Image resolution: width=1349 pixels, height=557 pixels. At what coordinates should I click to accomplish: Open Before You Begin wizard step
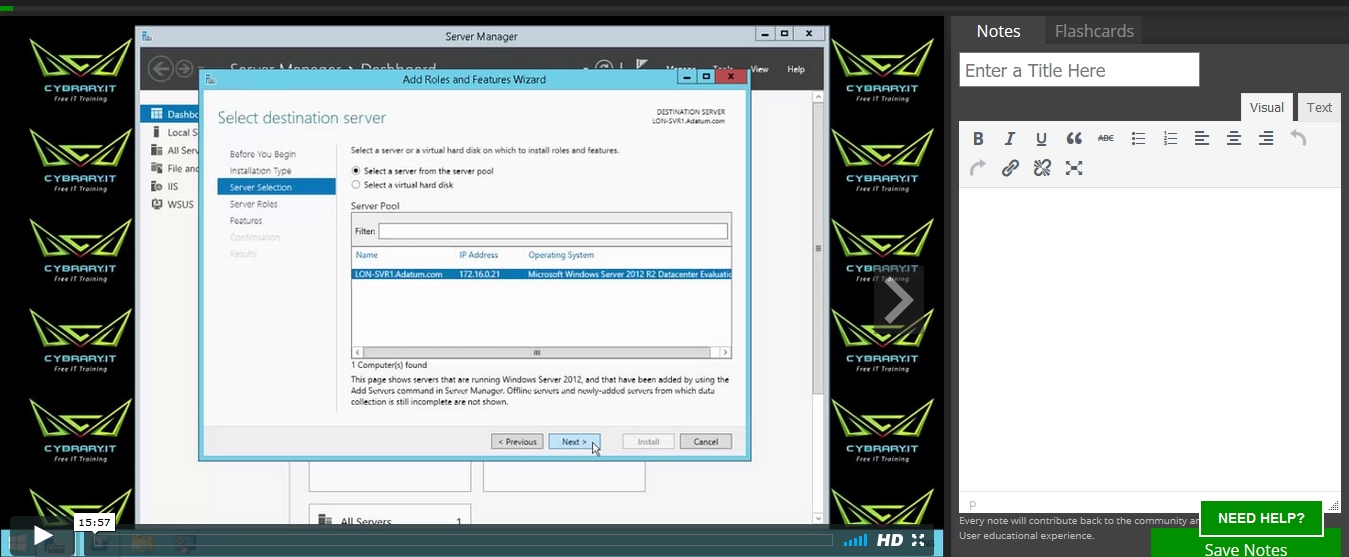click(x=263, y=154)
